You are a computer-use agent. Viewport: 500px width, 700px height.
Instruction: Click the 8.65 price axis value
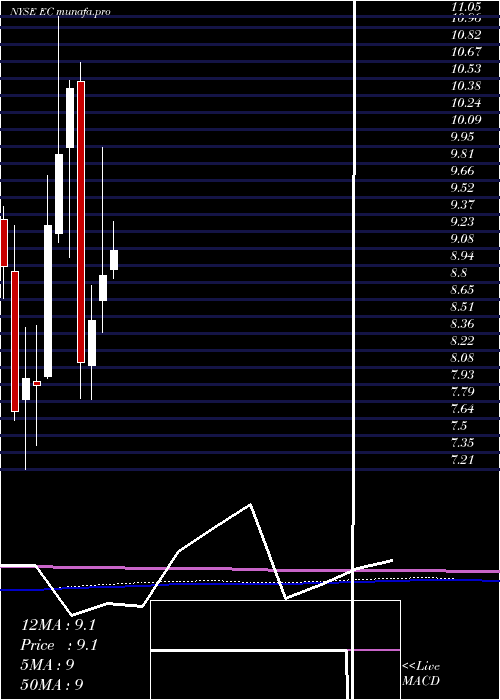point(462,290)
